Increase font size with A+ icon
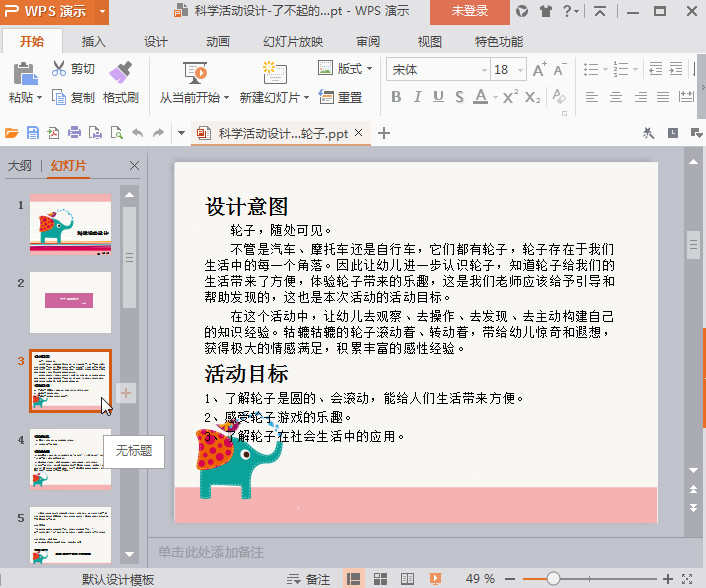 (x=539, y=69)
